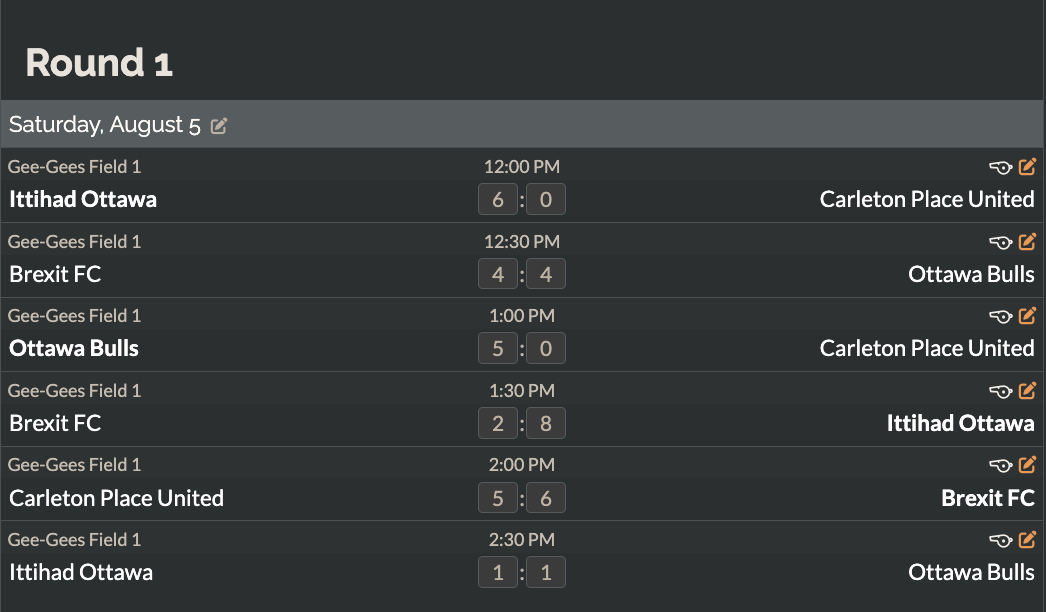1046x612 pixels.
Task: Open edit icon for 1:30 PM match
Action: click(x=1027, y=390)
